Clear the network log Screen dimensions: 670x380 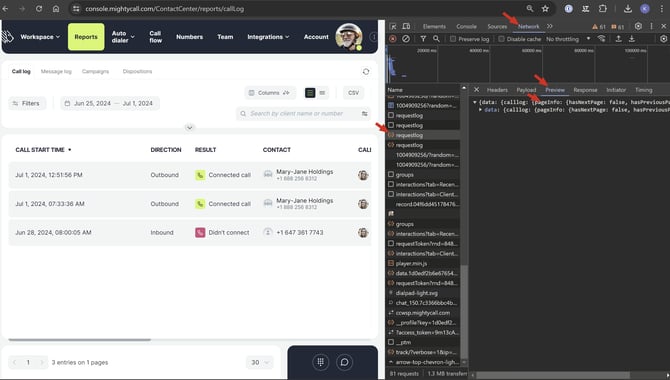click(x=406, y=39)
